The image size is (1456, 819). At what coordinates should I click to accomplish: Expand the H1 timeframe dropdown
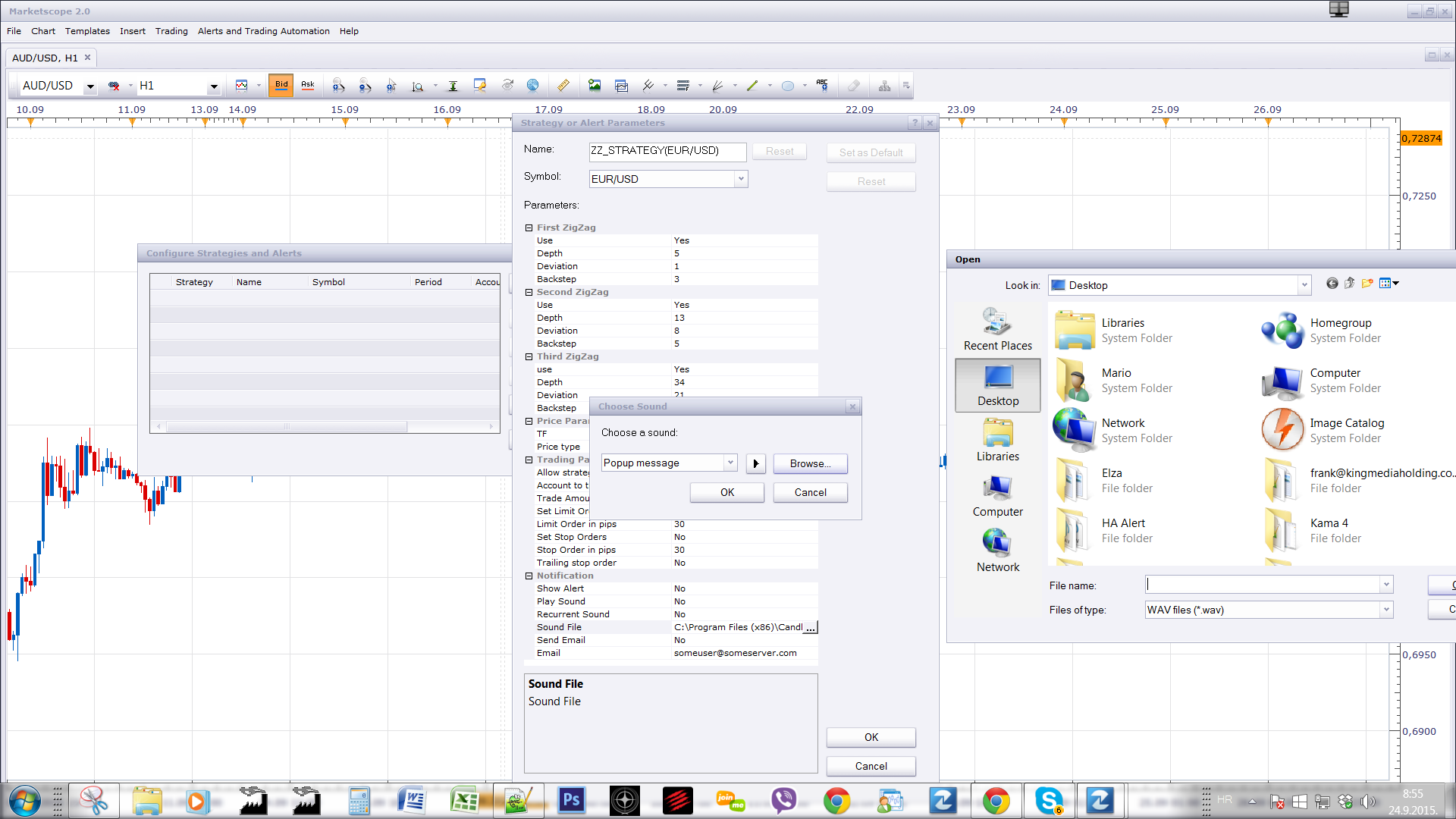(214, 86)
